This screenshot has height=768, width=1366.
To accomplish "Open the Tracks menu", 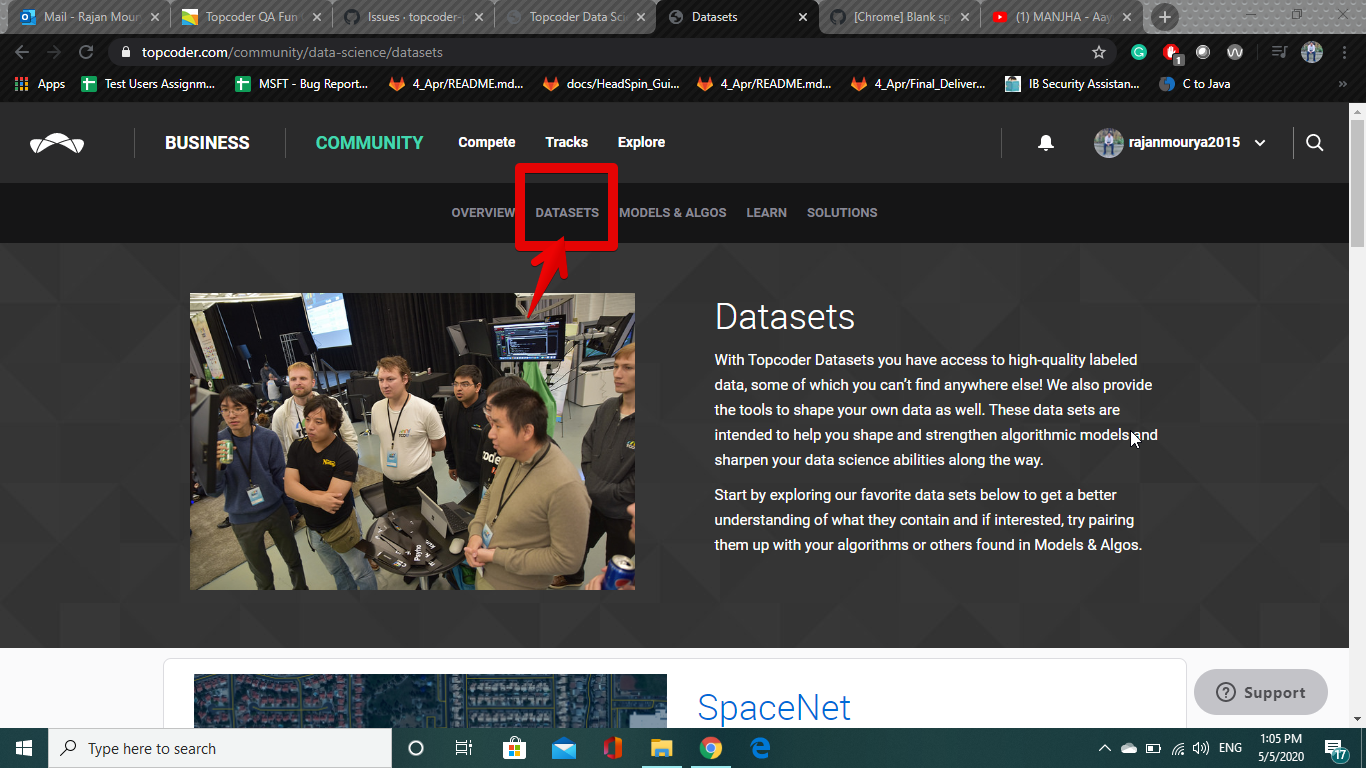I will tap(566, 142).
